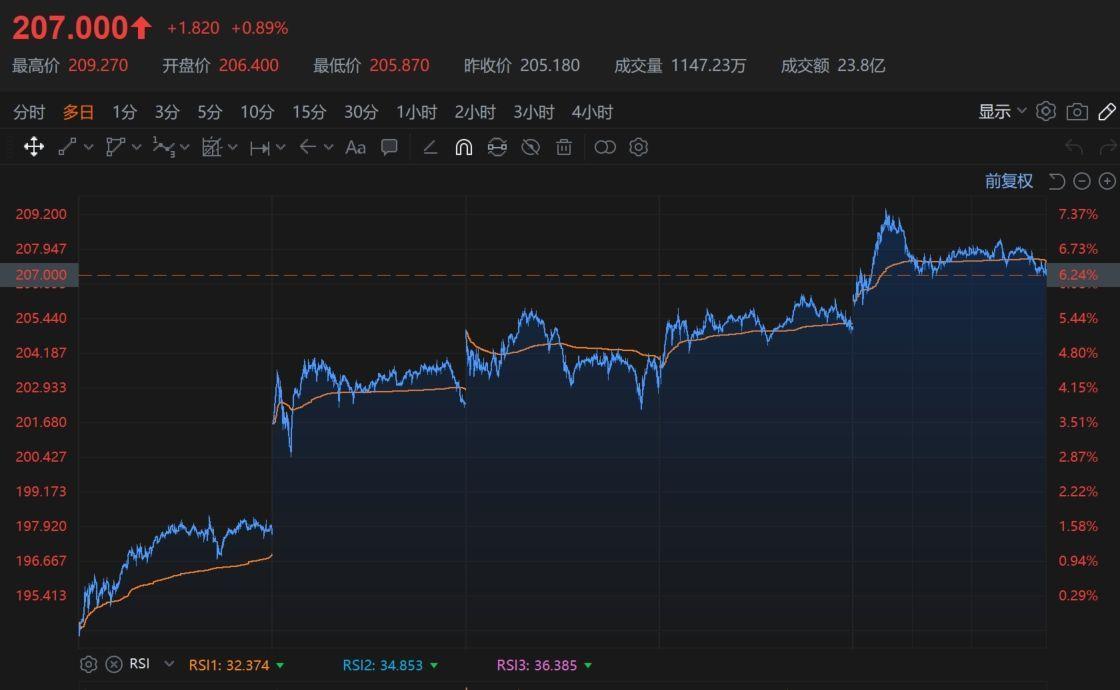Take a chart snapshot with camera icon
This screenshot has height=690, width=1120.
[x=1077, y=111]
